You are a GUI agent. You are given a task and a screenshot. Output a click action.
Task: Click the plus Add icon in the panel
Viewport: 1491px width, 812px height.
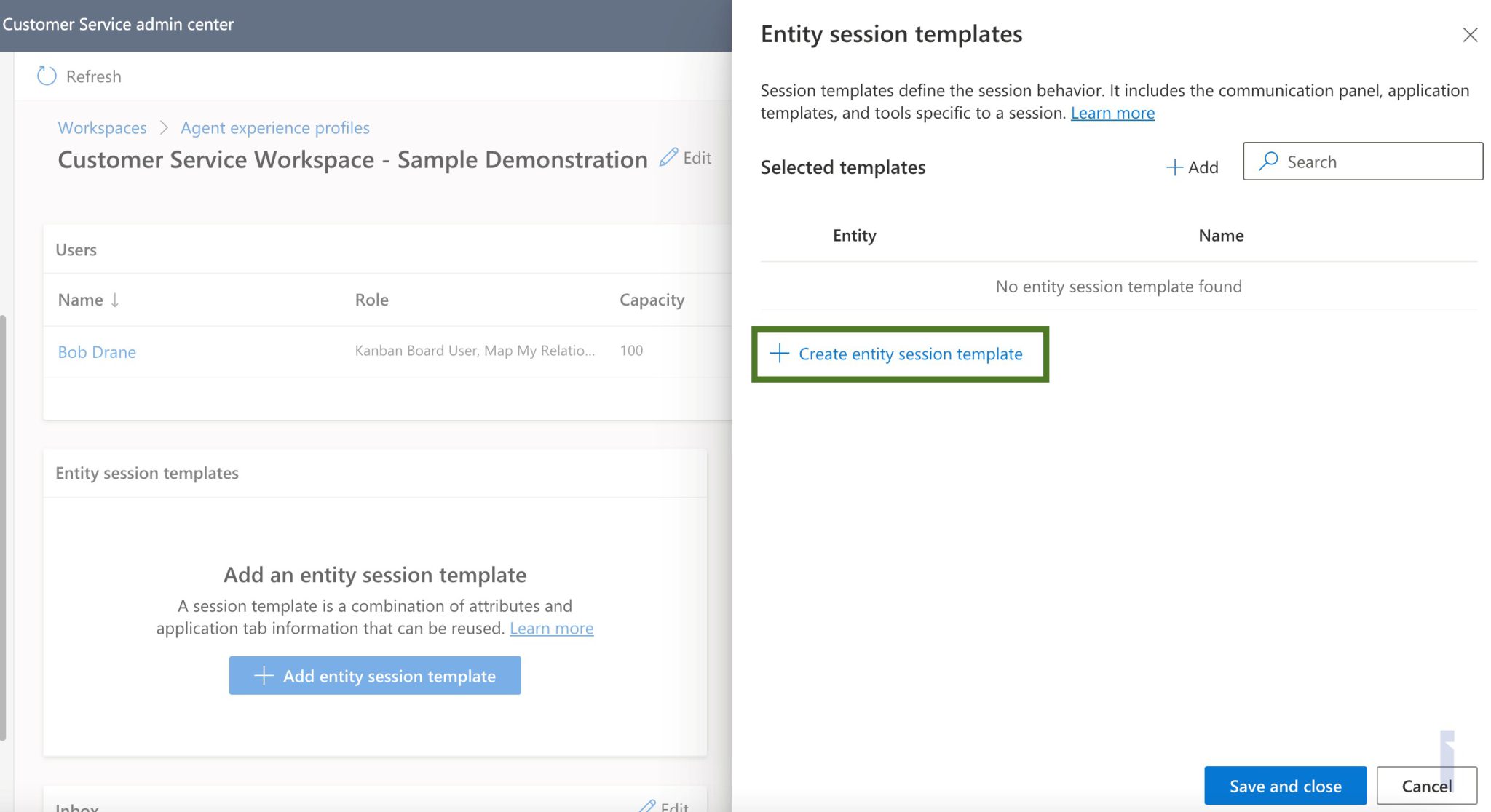pyautogui.click(x=1174, y=167)
